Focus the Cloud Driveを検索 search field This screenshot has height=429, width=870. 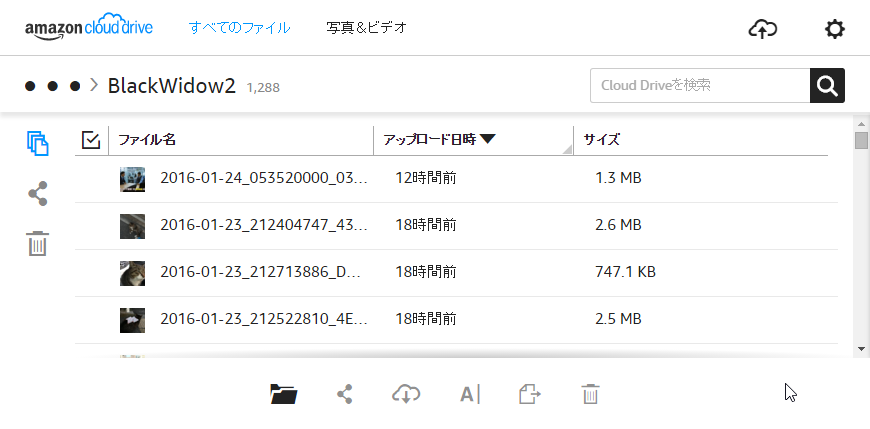tap(700, 85)
